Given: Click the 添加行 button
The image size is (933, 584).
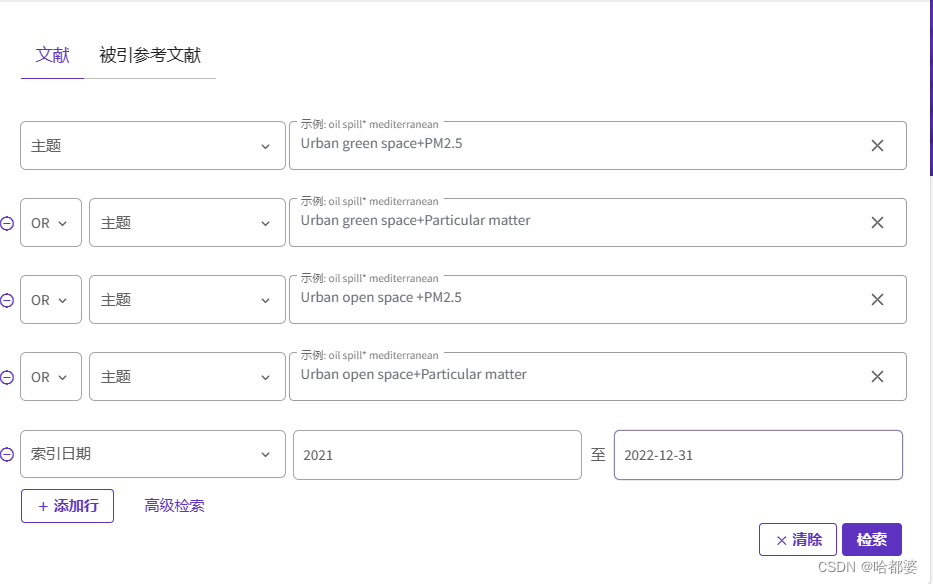Looking at the screenshot, I should [x=67, y=506].
